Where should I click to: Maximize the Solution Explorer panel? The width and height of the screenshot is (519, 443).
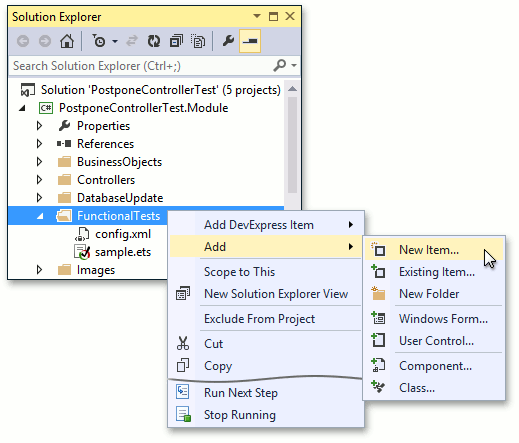pyautogui.click(x=273, y=16)
